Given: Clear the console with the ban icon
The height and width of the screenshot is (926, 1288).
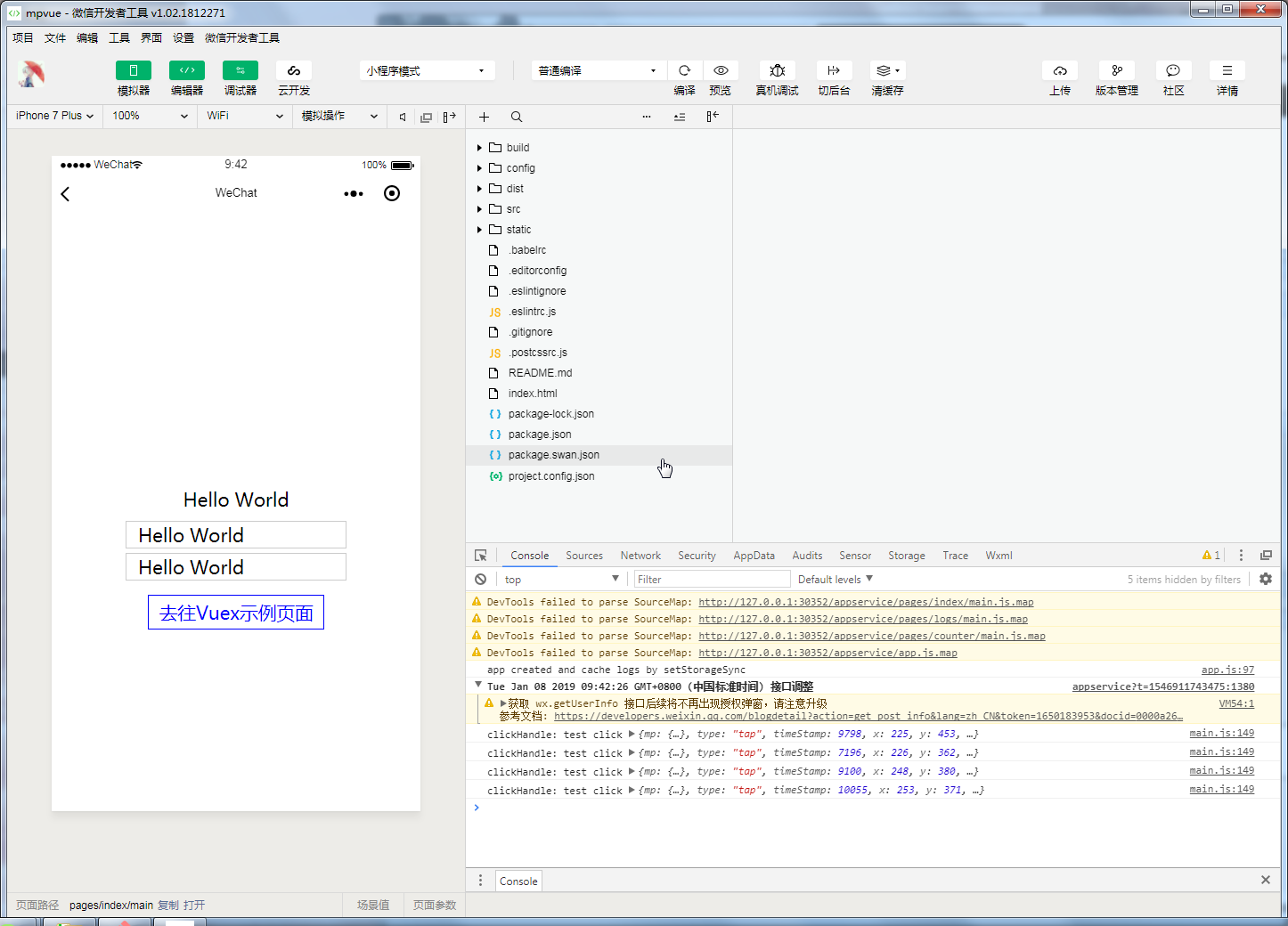Looking at the screenshot, I should pyautogui.click(x=481, y=580).
